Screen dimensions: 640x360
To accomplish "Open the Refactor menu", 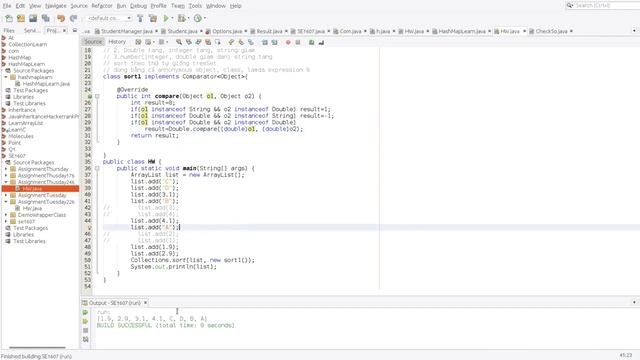I will (x=102, y=6).
